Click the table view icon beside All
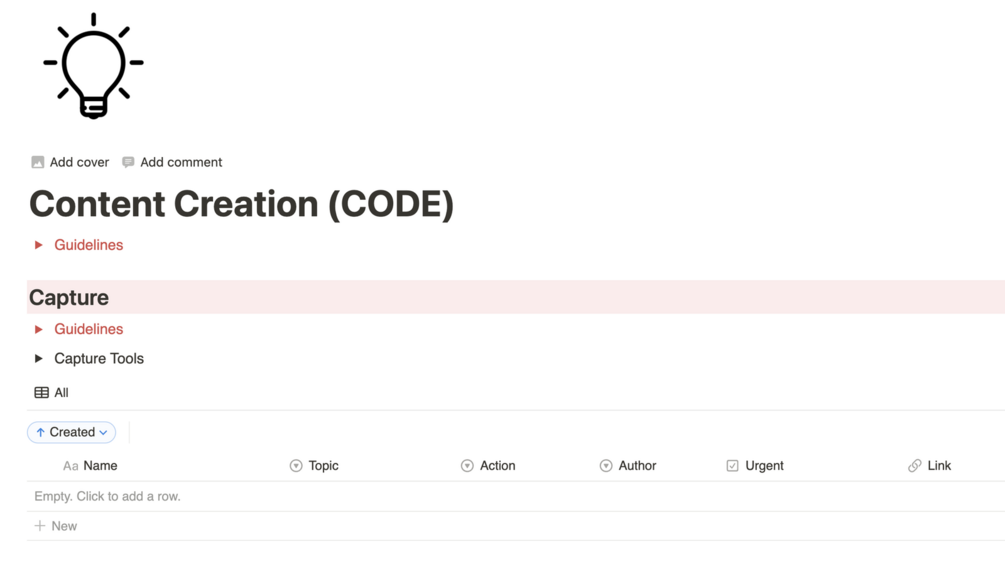 [x=42, y=393]
